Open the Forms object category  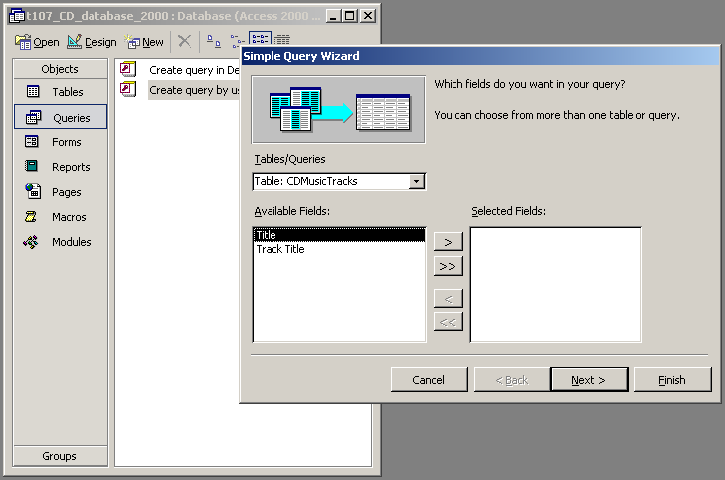pos(59,142)
